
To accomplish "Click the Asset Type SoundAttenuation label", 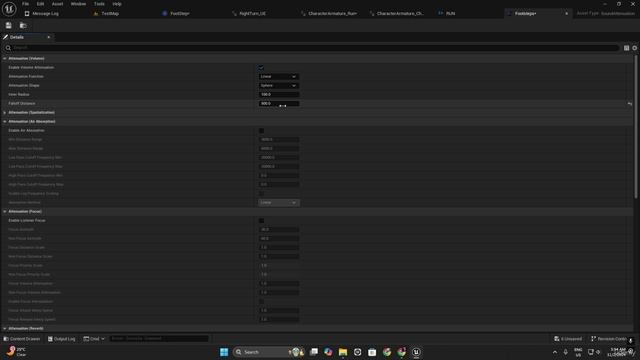I will [605, 13].
